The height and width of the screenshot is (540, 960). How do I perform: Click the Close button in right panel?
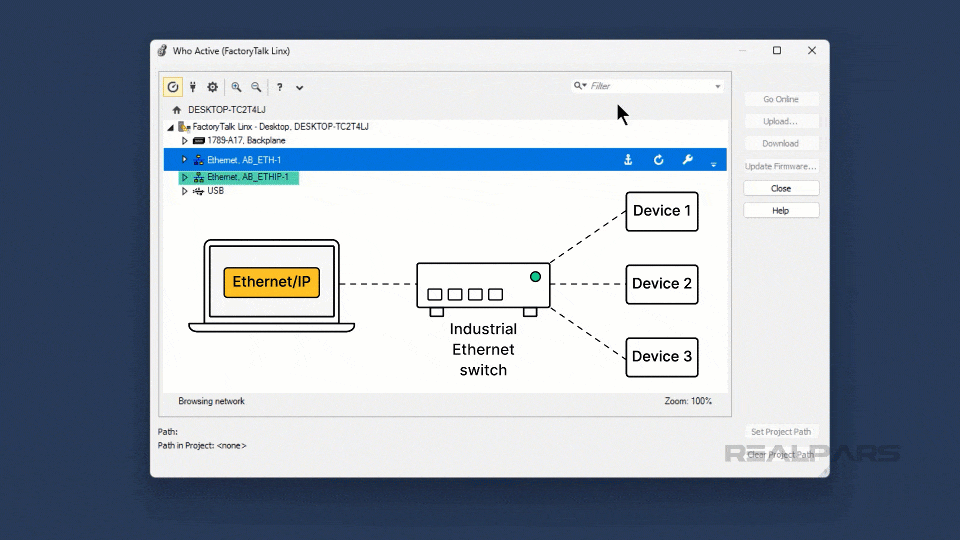[x=781, y=189]
